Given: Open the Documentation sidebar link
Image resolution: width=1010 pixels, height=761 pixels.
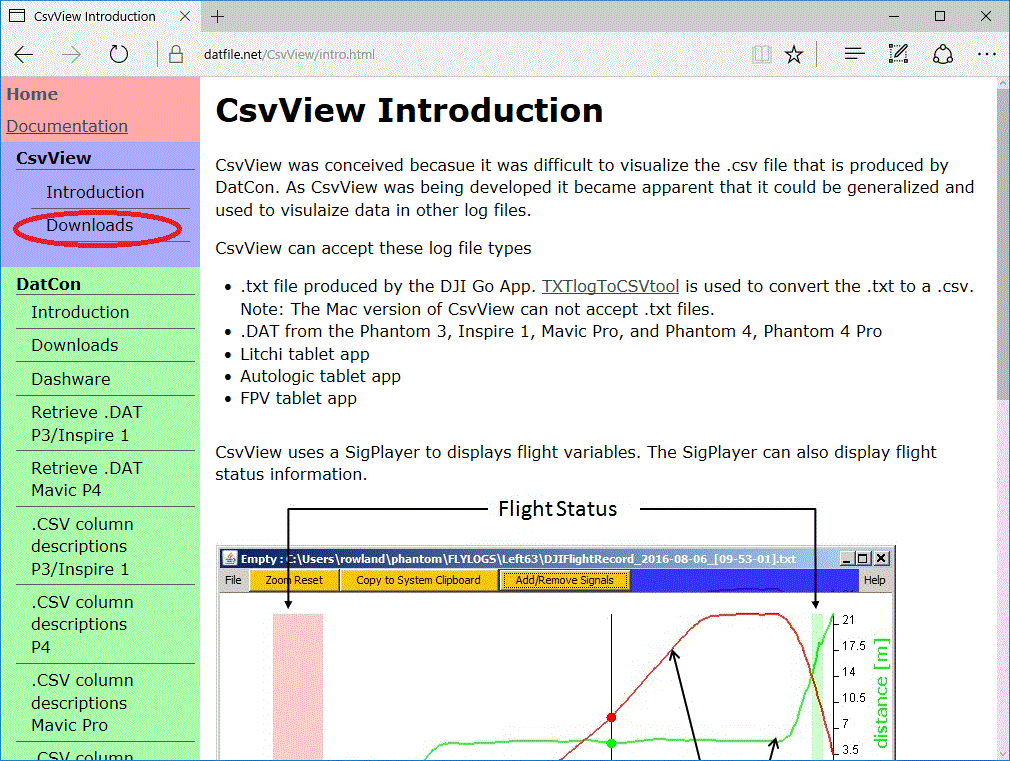Looking at the screenshot, I should pyautogui.click(x=67, y=126).
